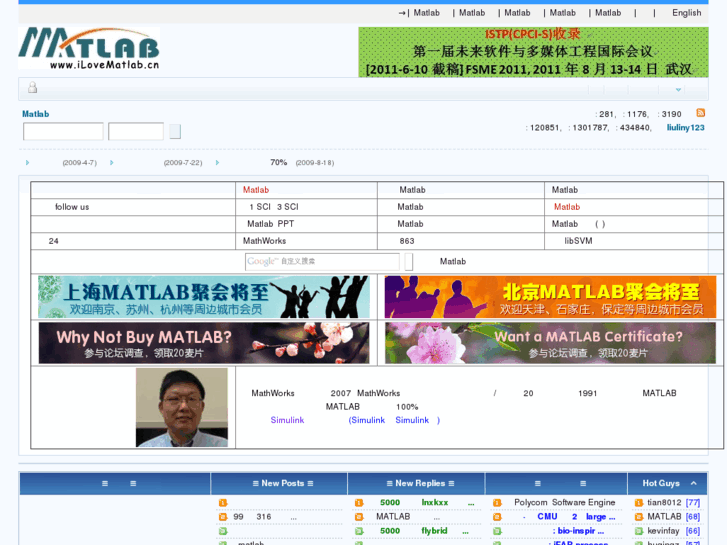
Task: Click red Matlab link in top table row
Action: [256, 190]
